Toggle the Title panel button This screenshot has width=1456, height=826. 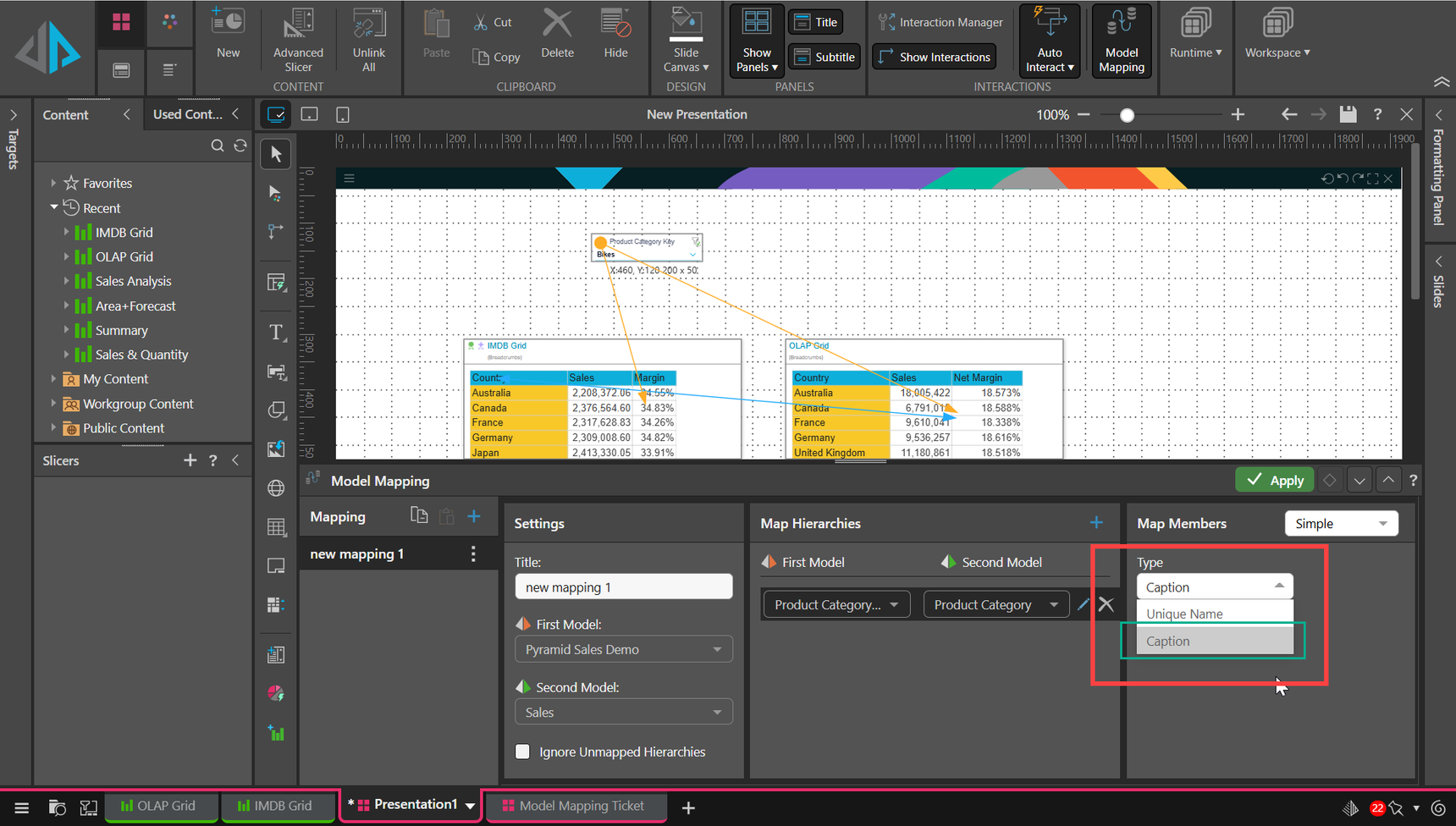pyautogui.click(x=815, y=22)
